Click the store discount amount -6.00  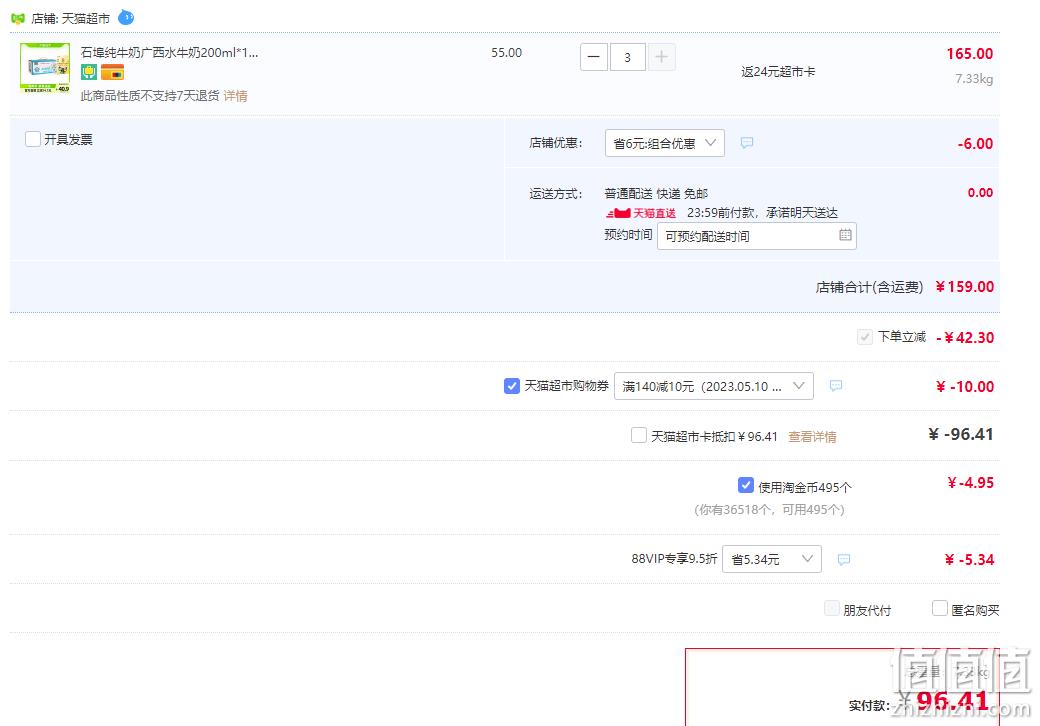click(x=975, y=144)
